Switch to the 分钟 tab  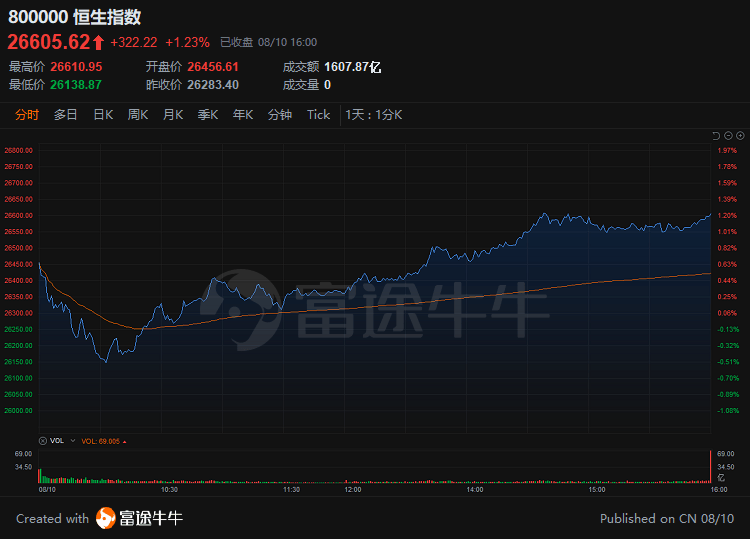pos(280,115)
